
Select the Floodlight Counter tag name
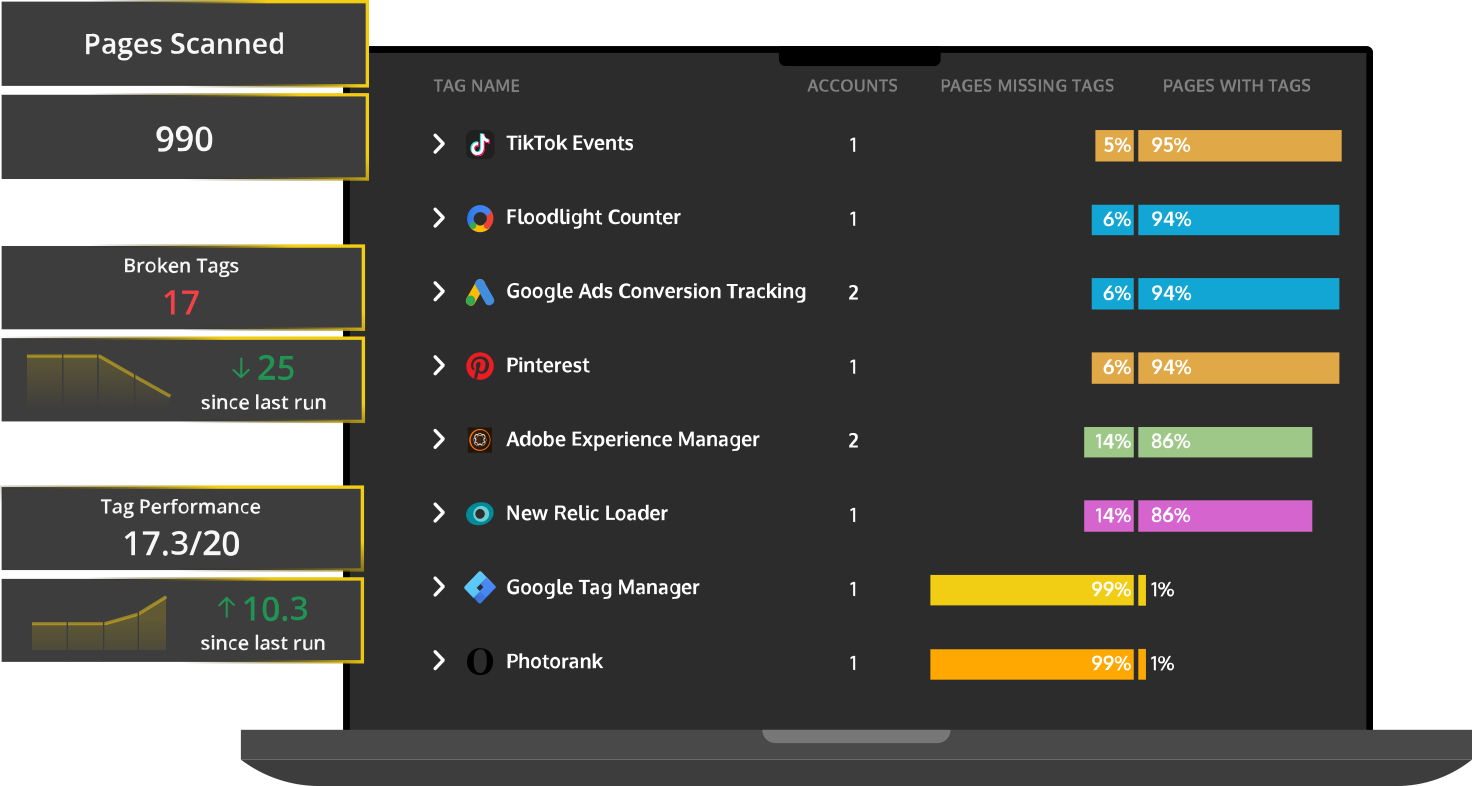coord(593,217)
